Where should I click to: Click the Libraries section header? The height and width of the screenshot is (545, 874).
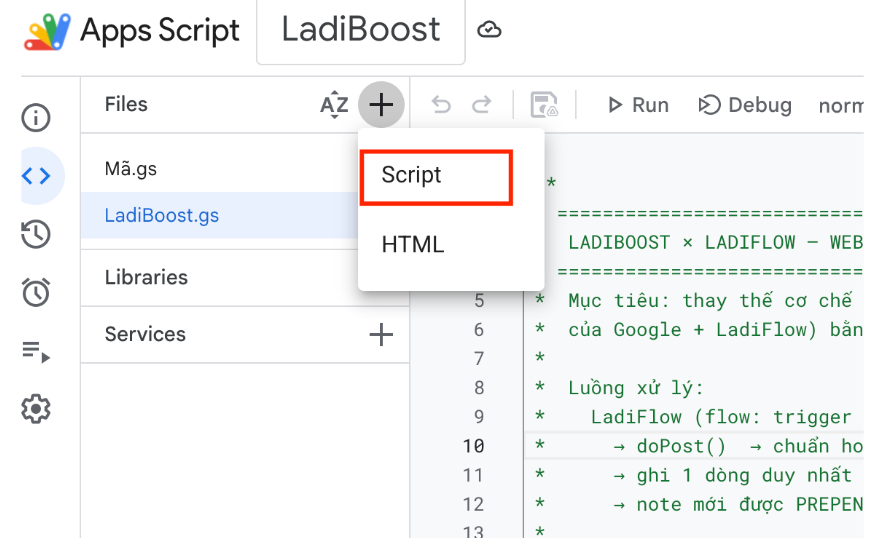click(x=146, y=278)
